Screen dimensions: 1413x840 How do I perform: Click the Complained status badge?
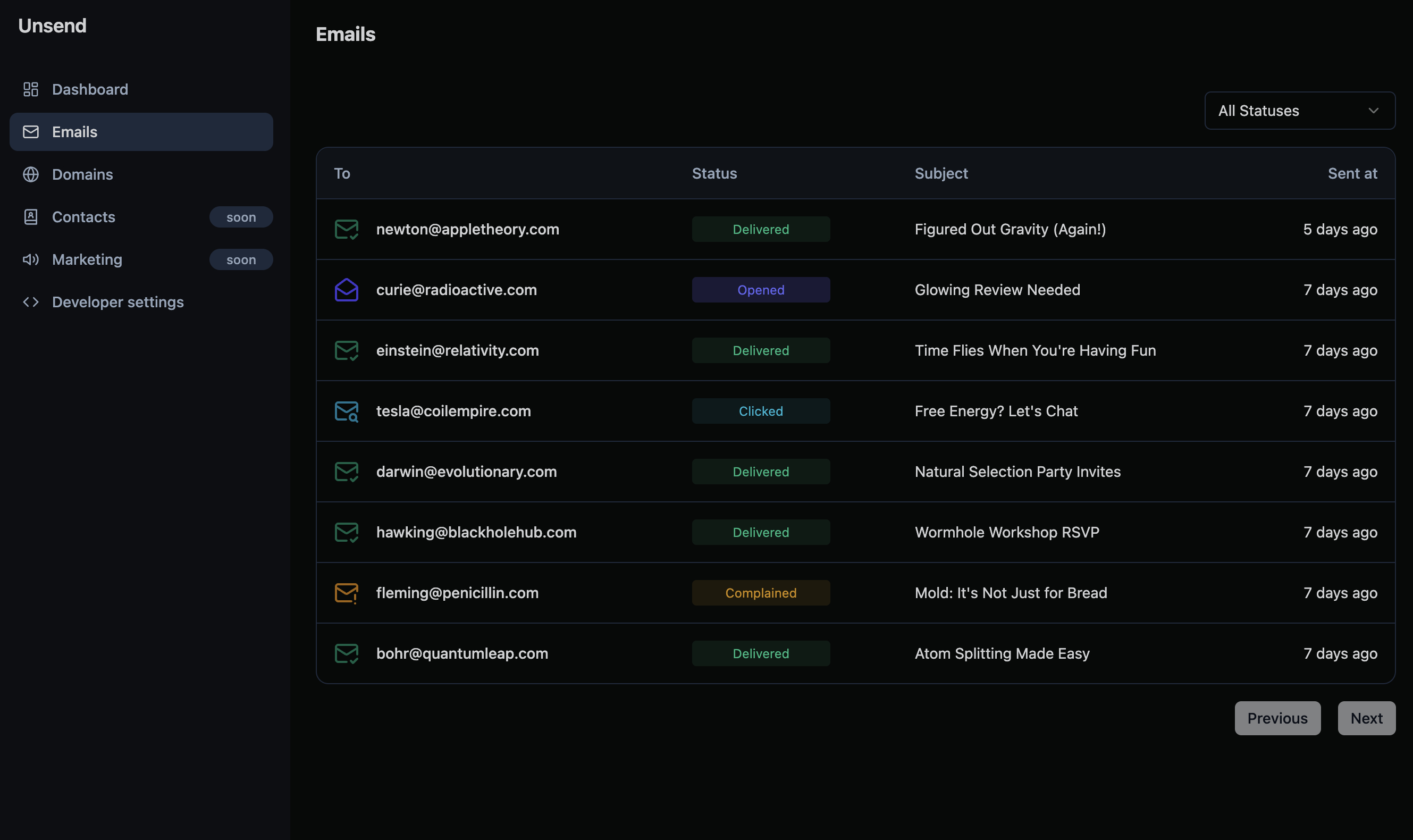tap(760, 593)
